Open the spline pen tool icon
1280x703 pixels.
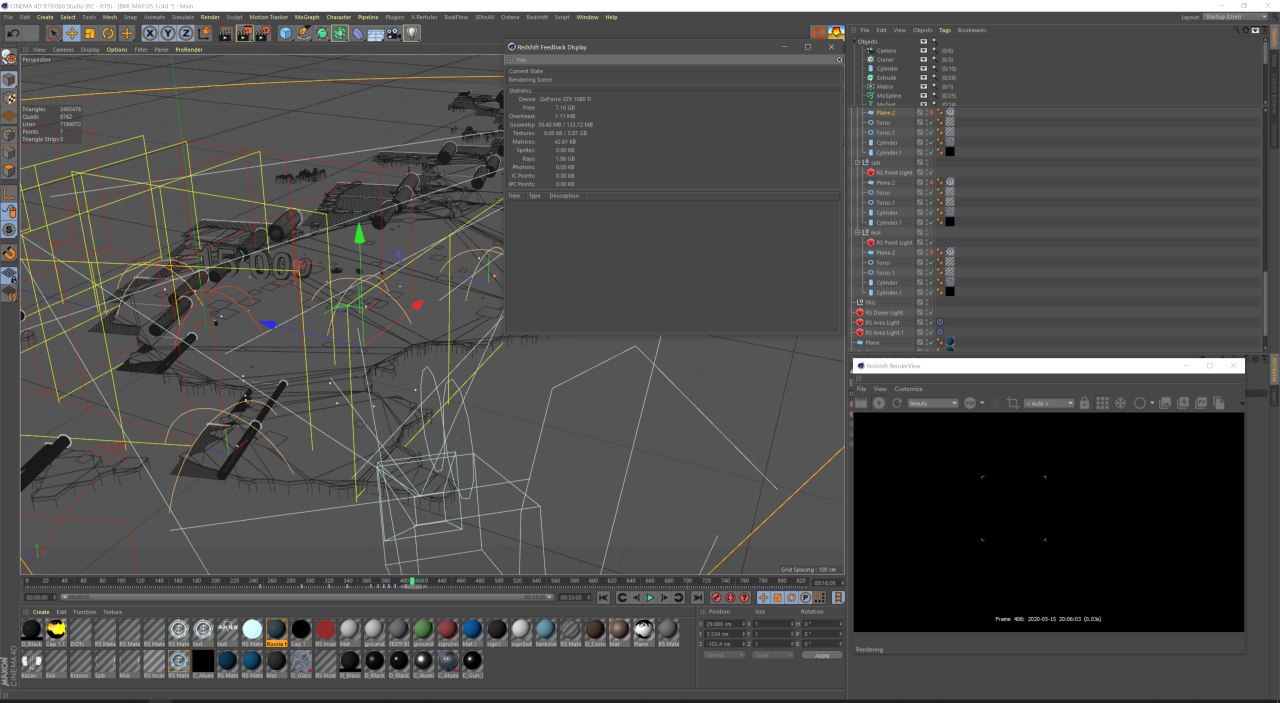304,33
